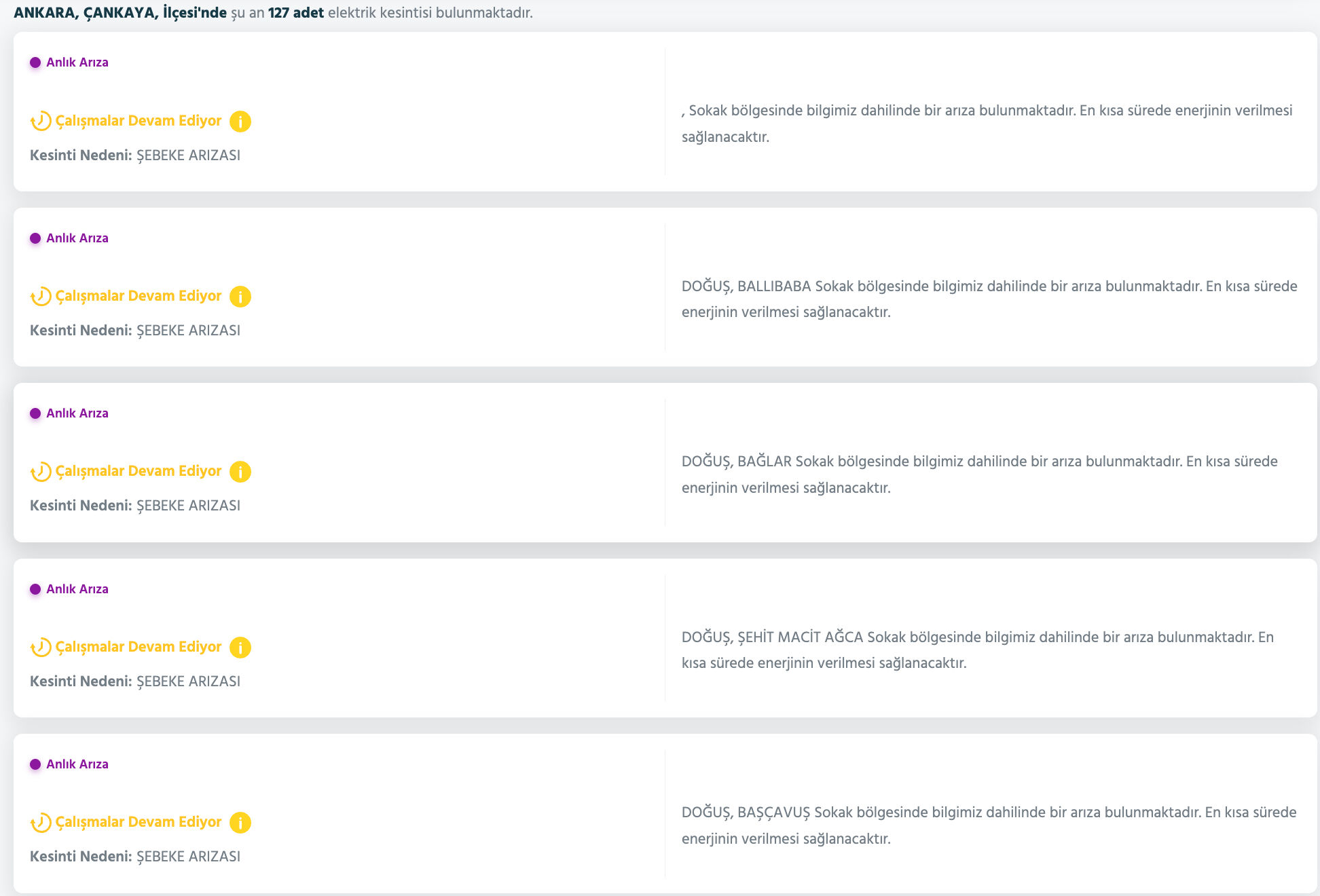Click info icon on the ŞEHİT MACİT AĞCA card

coord(240,648)
